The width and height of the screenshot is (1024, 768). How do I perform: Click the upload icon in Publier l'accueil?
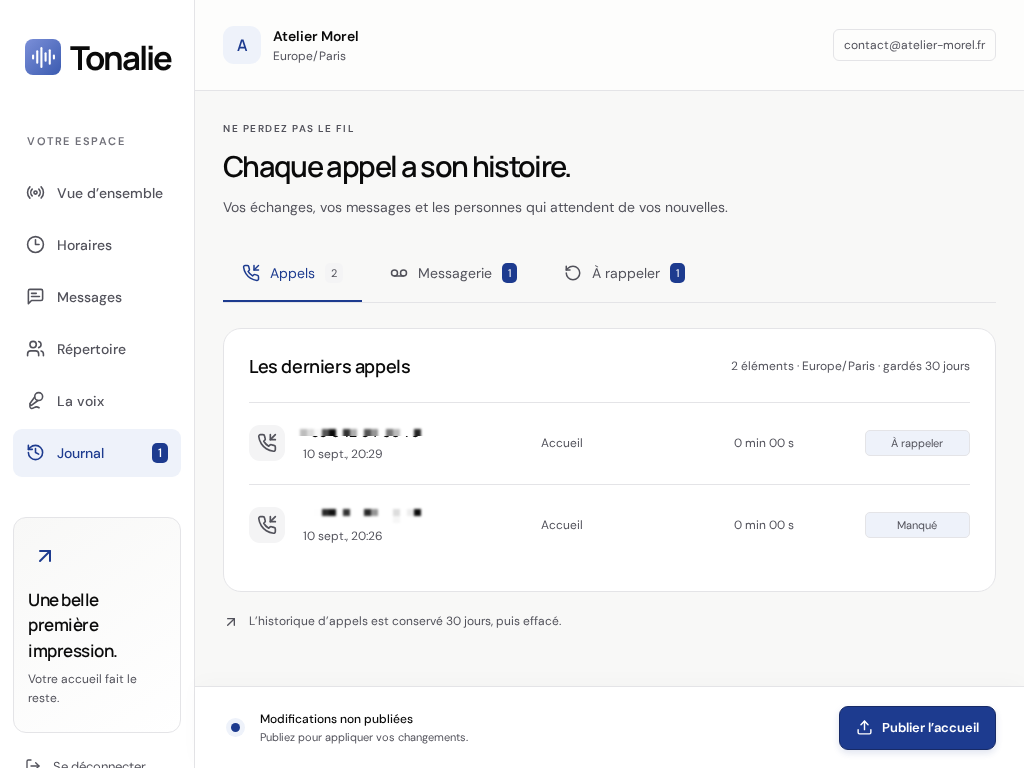click(x=865, y=728)
